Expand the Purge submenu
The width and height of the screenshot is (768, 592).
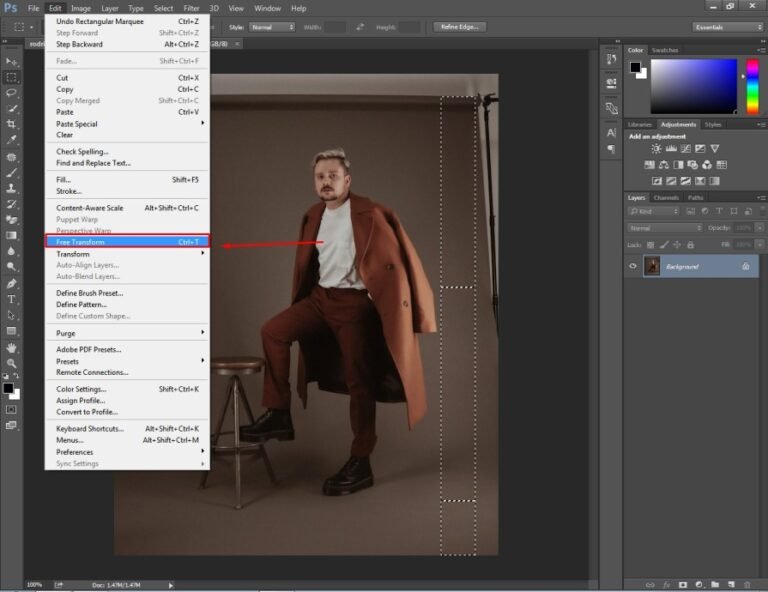[x=128, y=333]
